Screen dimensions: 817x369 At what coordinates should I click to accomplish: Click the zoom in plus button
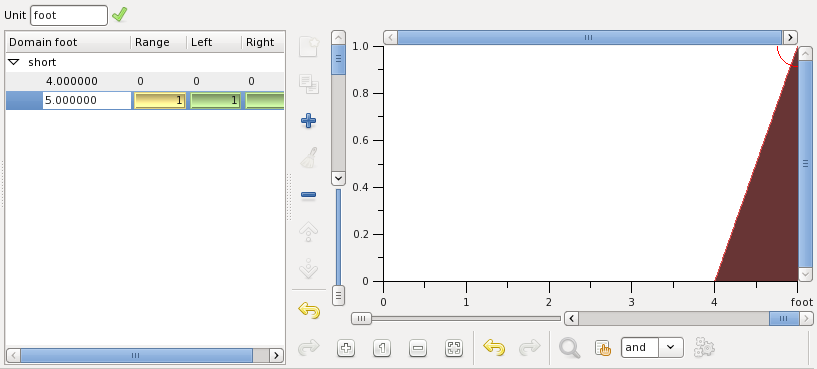(x=346, y=348)
